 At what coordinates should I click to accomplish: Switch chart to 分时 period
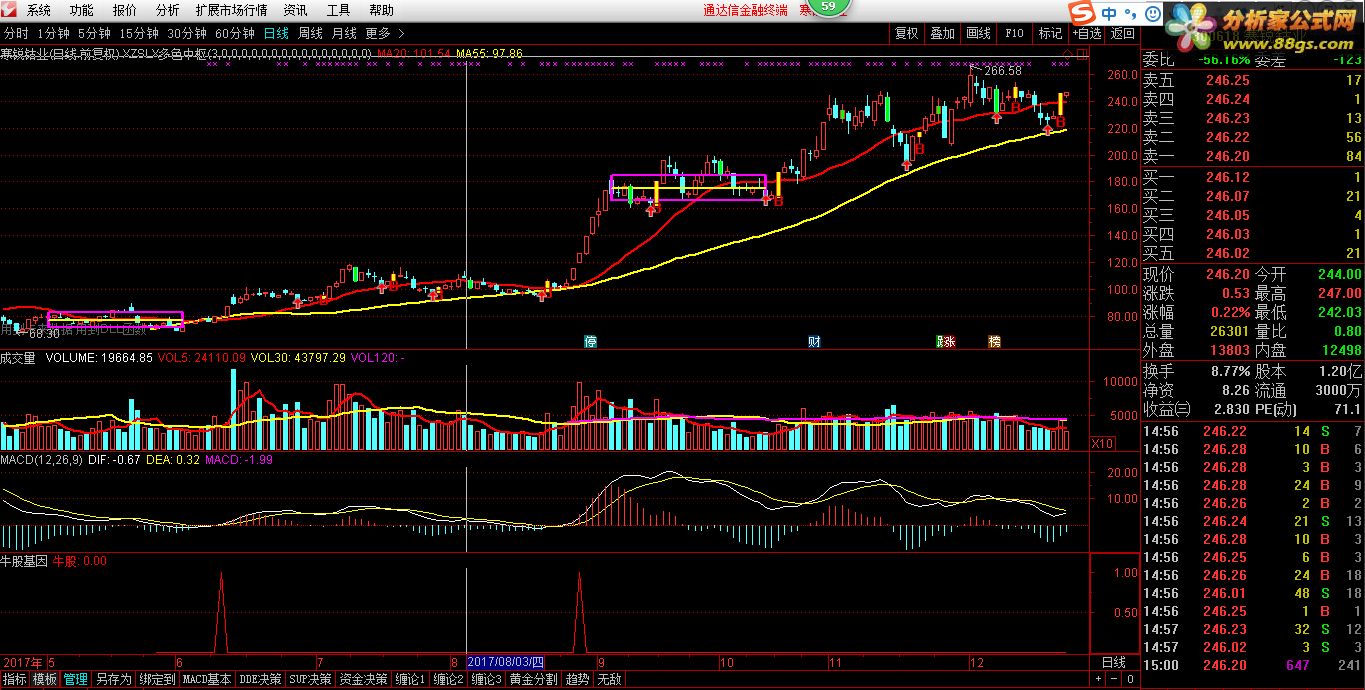pyautogui.click(x=16, y=33)
